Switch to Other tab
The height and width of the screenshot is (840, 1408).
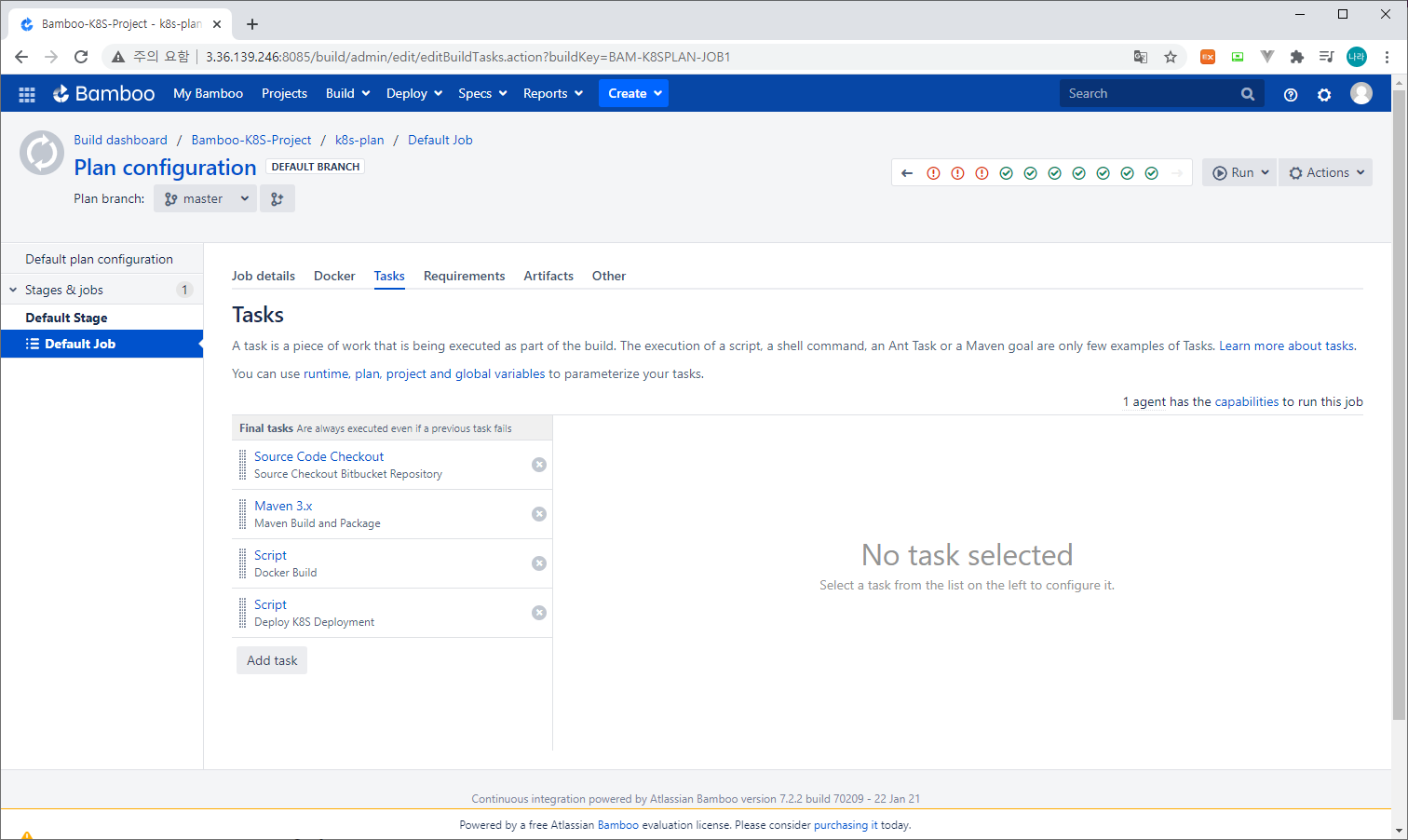[609, 276]
